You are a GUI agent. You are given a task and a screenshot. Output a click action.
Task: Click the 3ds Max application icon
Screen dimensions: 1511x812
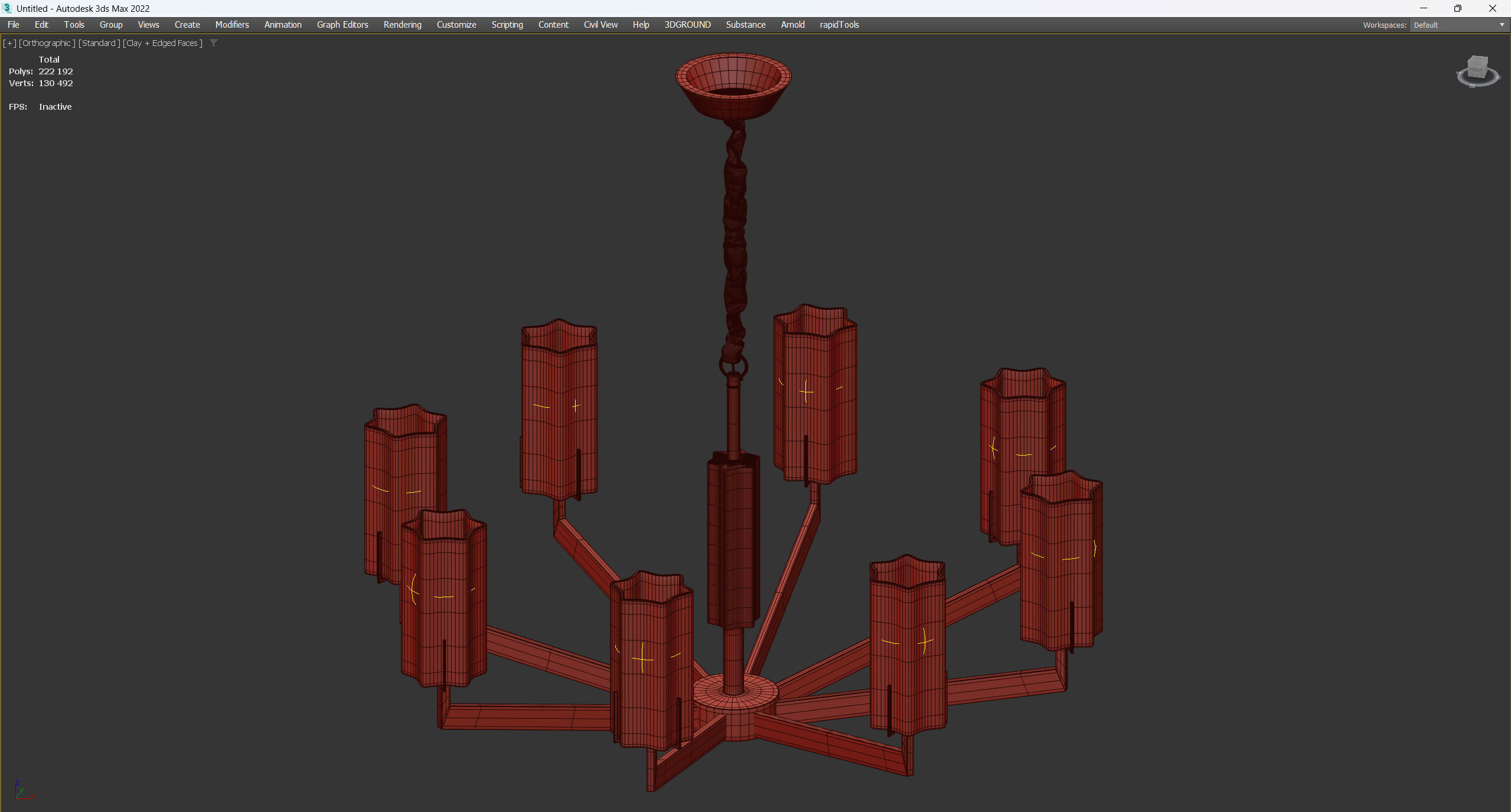click(7, 8)
